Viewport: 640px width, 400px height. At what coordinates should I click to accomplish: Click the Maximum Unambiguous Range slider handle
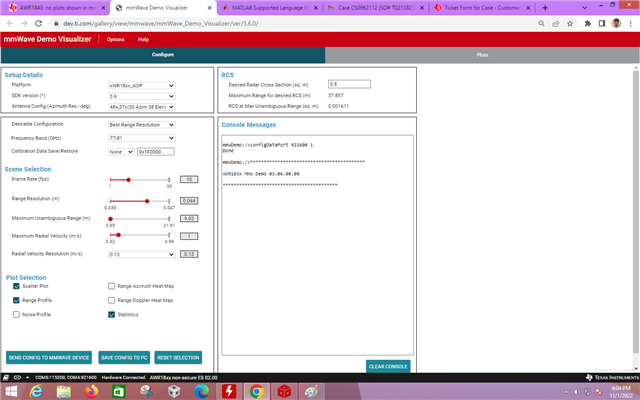point(111,219)
